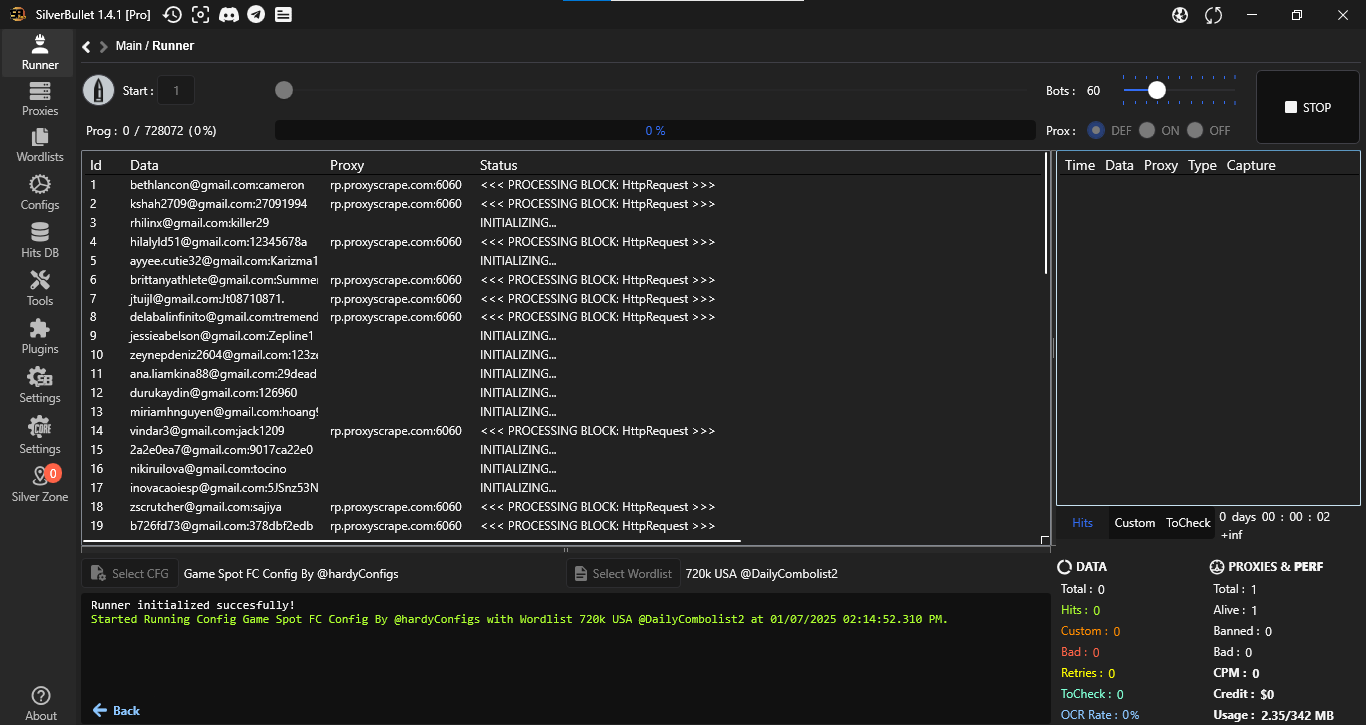The image size is (1366, 725).
Task: Select the OFF proxy mode radio
Action: 1195,130
